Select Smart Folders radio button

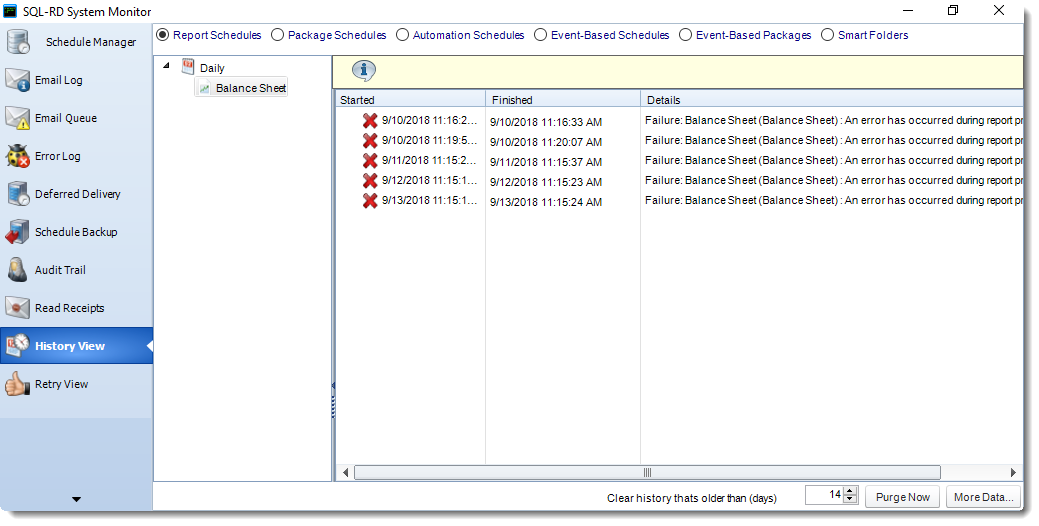pyautogui.click(x=828, y=34)
